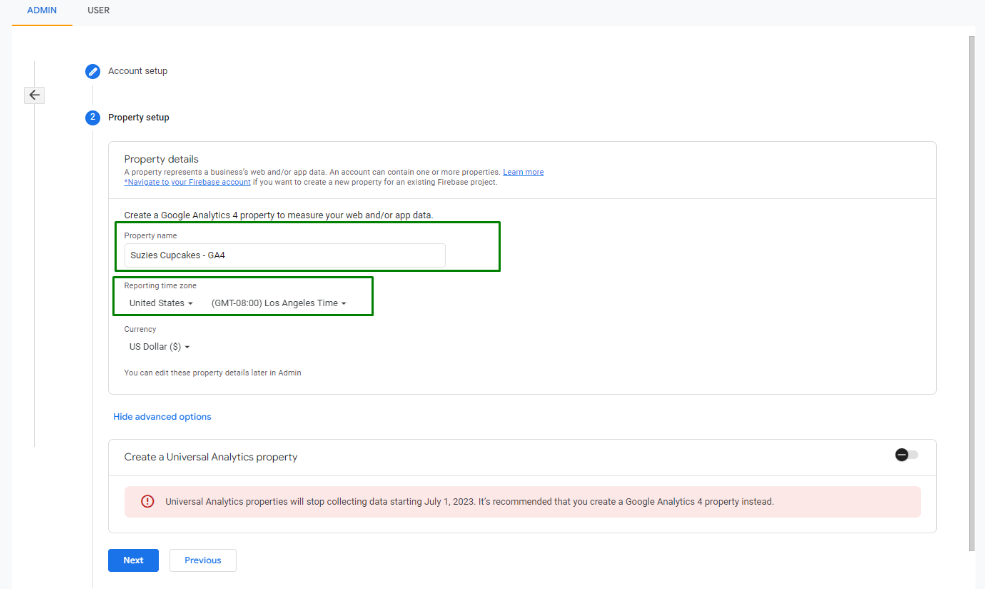Toggle Create a Universal Analytics property switch
This screenshot has height=589, width=985.
click(906, 455)
